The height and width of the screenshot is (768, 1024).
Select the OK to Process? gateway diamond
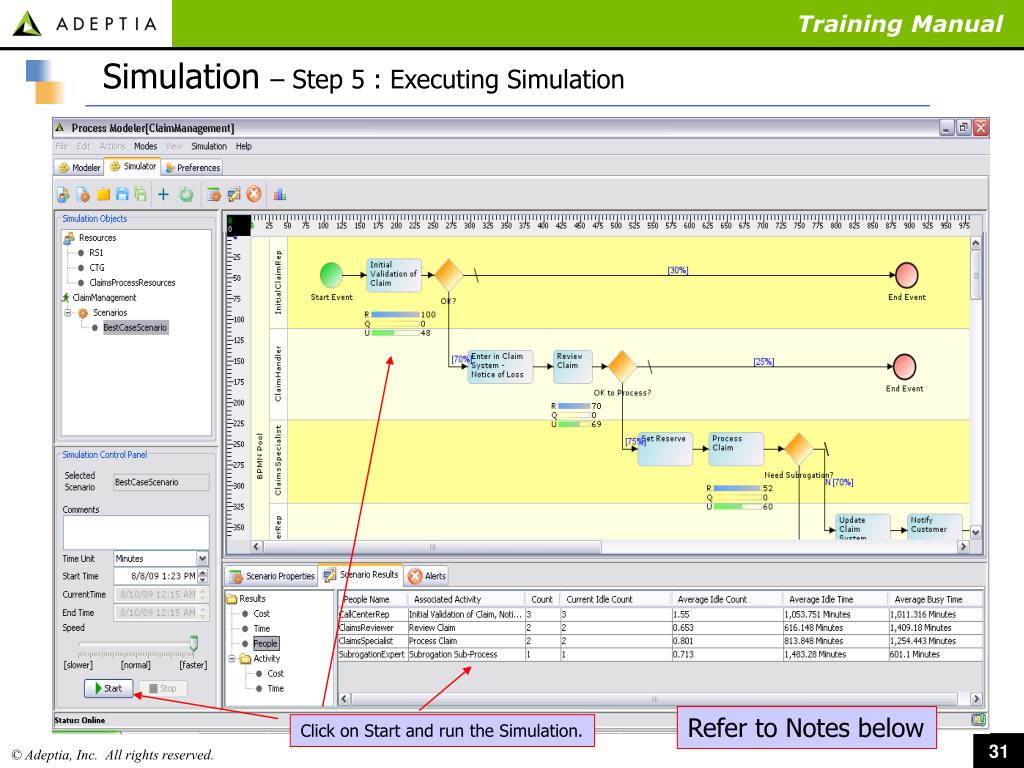(622, 366)
